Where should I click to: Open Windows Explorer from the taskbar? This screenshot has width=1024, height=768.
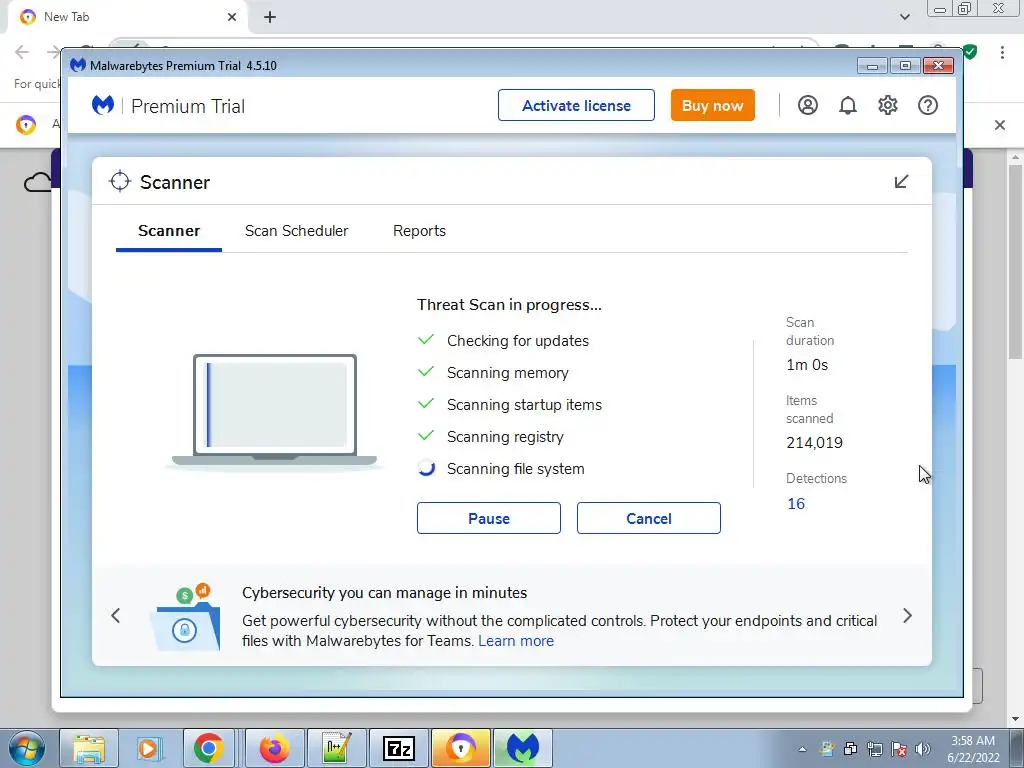pyautogui.click(x=89, y=748)
